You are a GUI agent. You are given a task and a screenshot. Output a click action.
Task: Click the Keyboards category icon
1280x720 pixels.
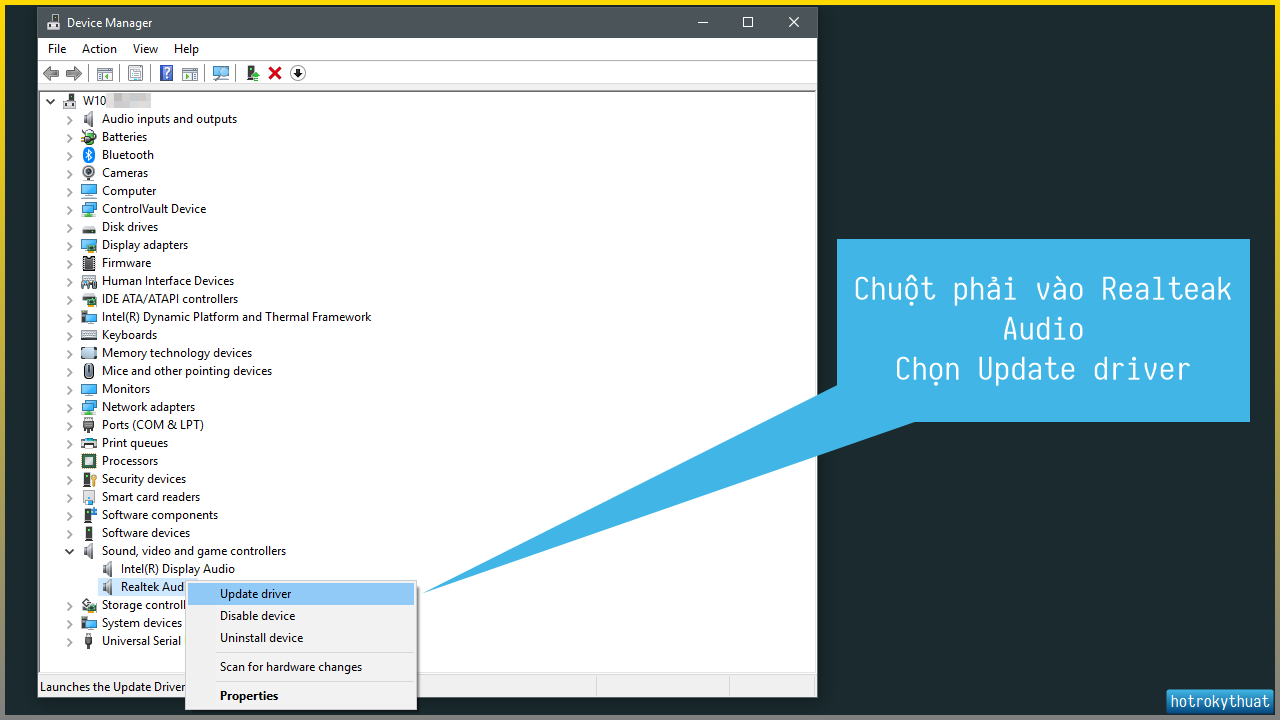coord(89,335)
